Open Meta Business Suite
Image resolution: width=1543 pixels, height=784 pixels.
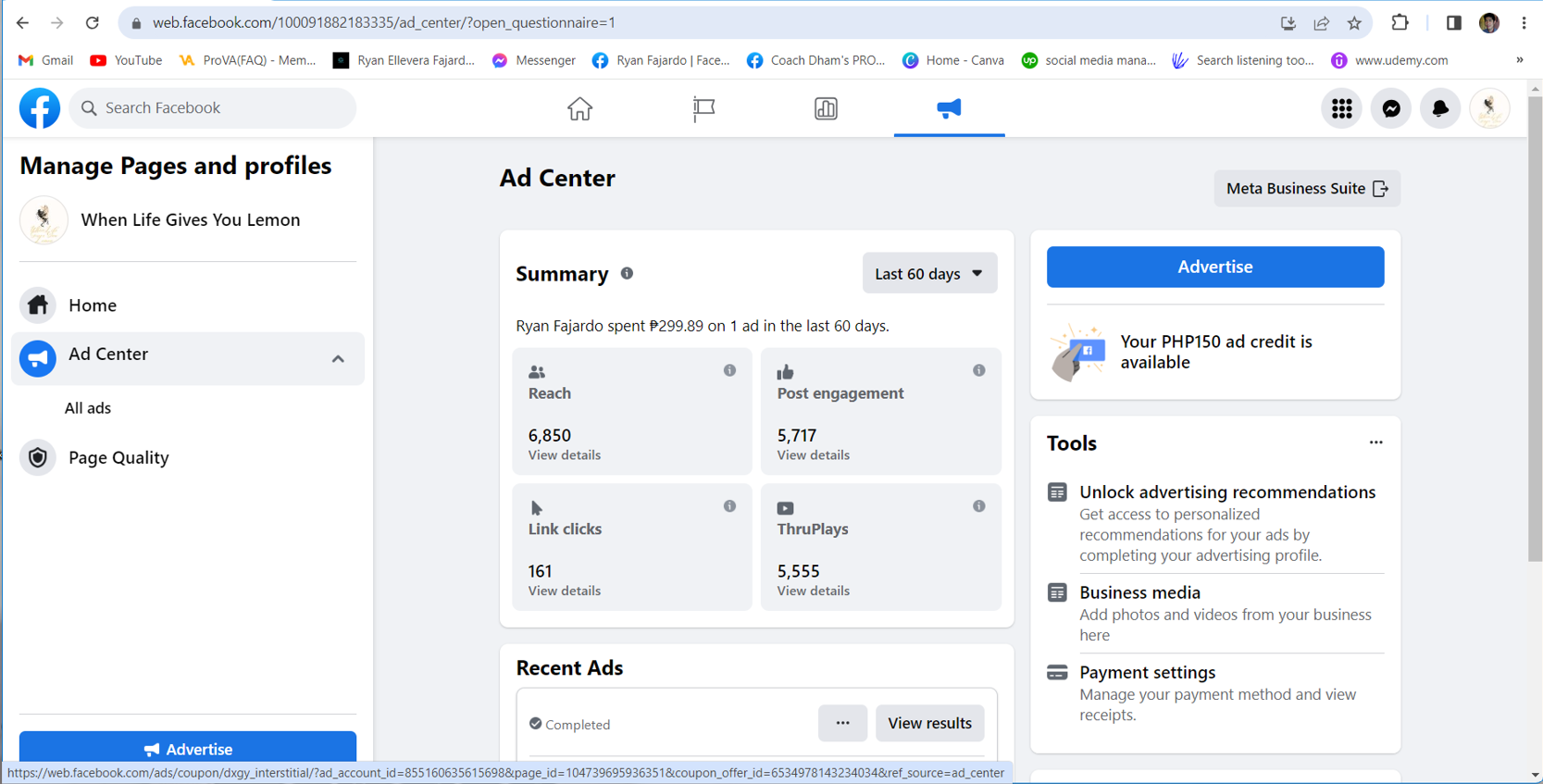point(1307,189)
